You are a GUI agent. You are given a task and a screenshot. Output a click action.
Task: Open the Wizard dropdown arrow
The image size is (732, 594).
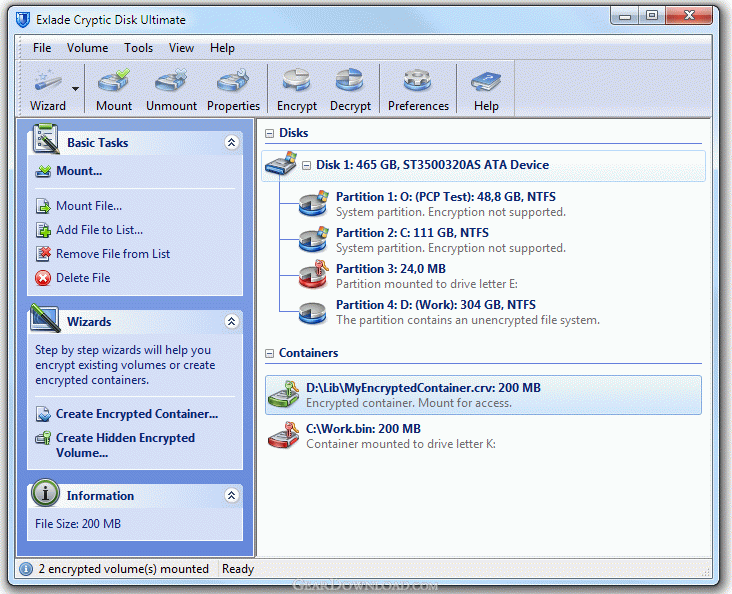point(75,89)
